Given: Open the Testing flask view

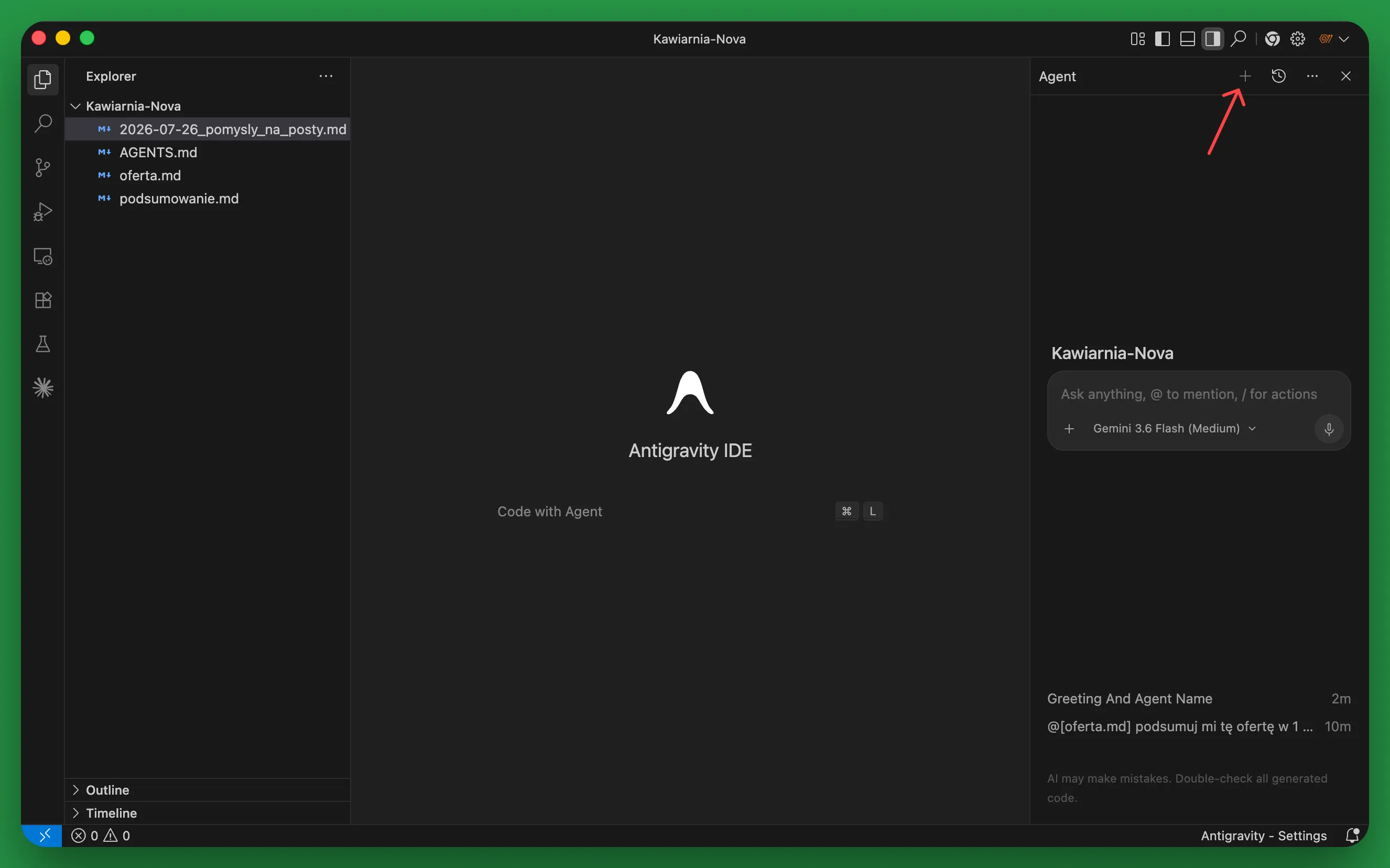Looking at the screenshot, I should pos(43,344).
